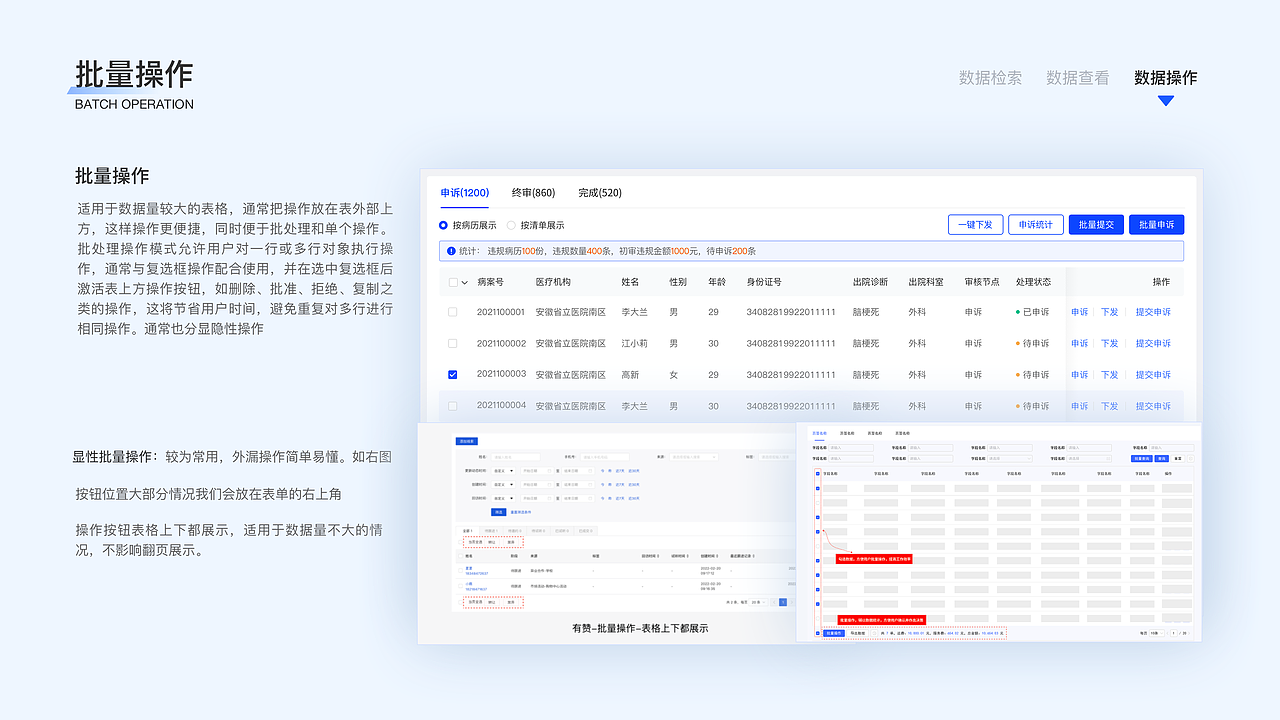The image size is (1280, 720).
Task: Select the 按清单展示 radio button
Action: [511, 225]
